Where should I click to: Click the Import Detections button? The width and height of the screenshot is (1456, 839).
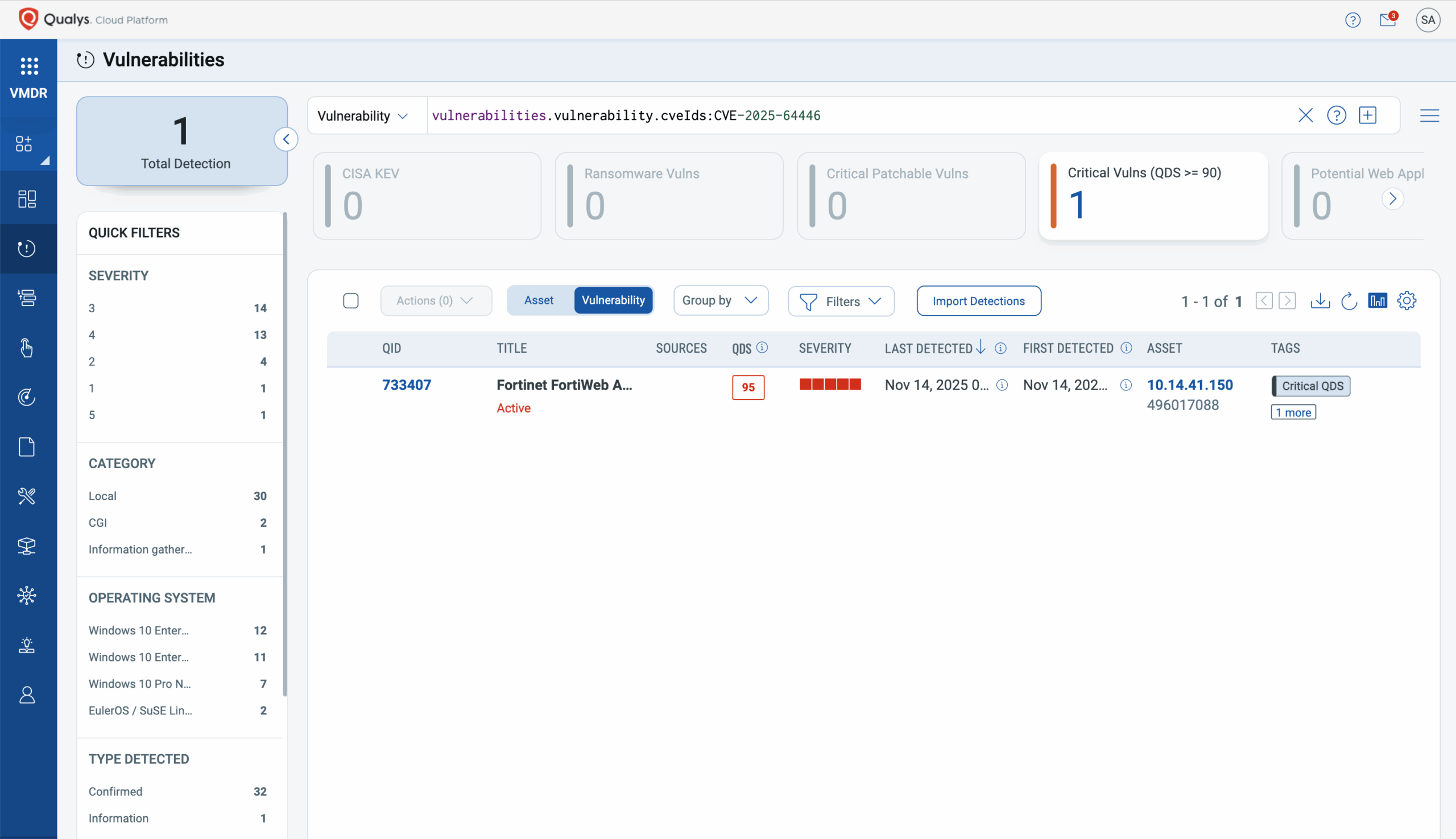point(978,301)
